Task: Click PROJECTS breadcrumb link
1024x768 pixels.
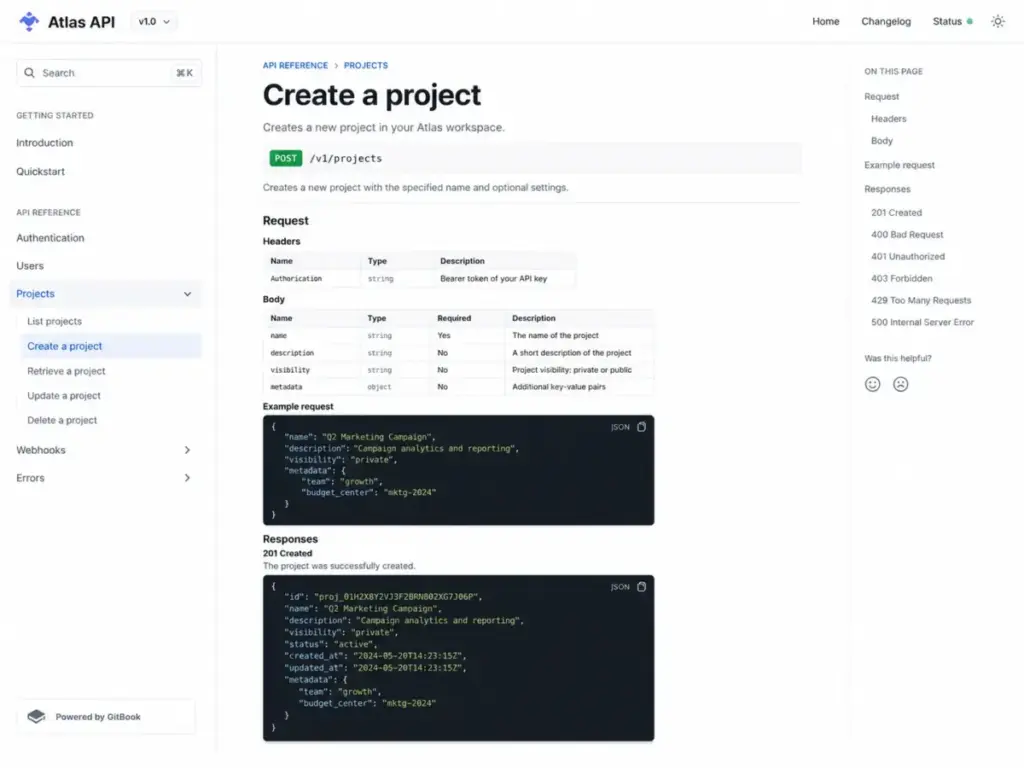Action: tap(366, 65)
